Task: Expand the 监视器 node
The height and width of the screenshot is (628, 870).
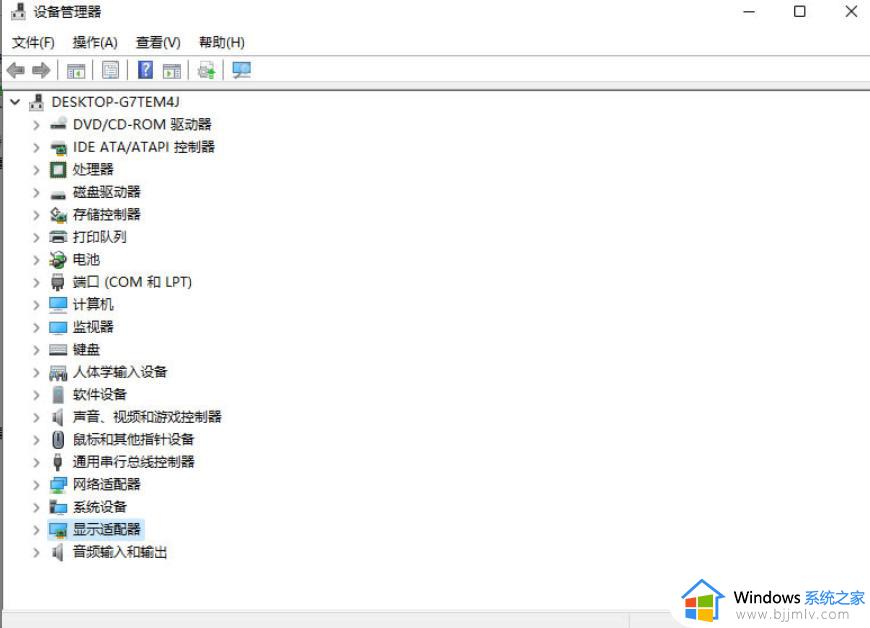Action: pyautogui.click(x=36, y=327)
